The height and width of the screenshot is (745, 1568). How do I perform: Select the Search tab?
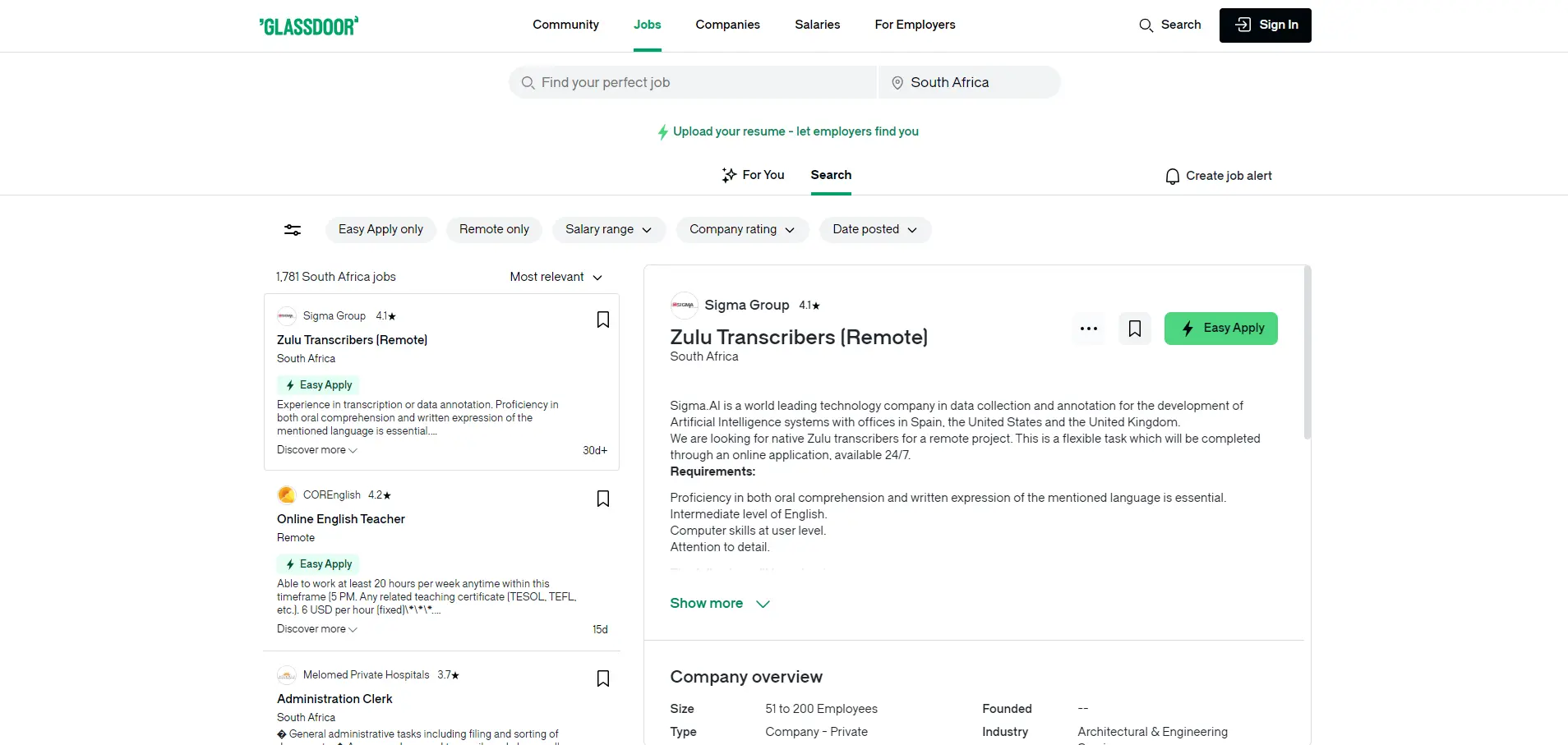click(831, 175)
